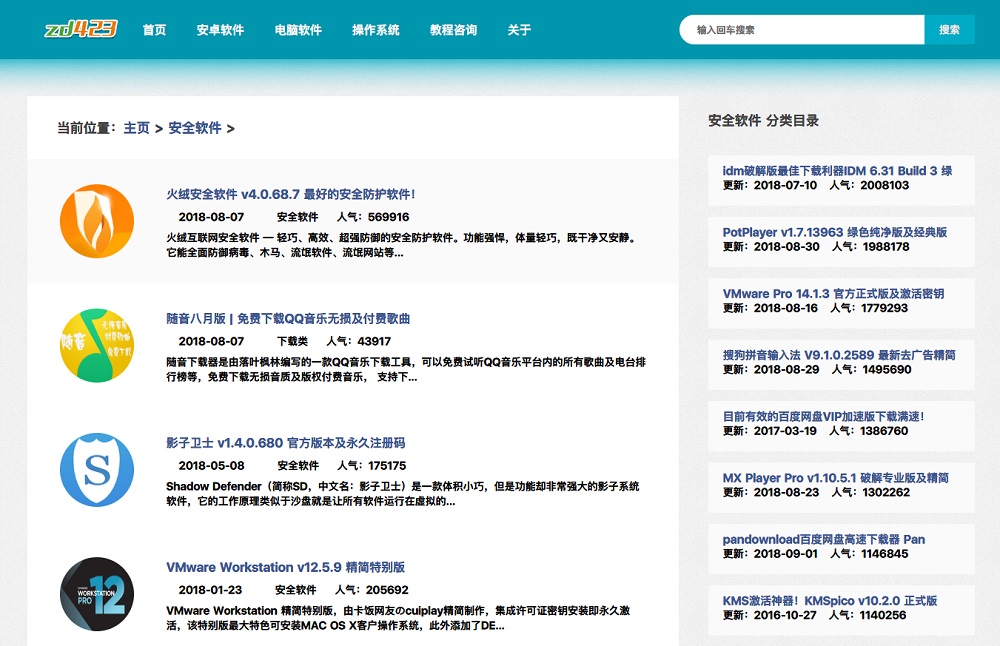Click the VMware 精简特别版 description paragraph
Viewport: 1000px width, 646px height.
pos(398,619)
